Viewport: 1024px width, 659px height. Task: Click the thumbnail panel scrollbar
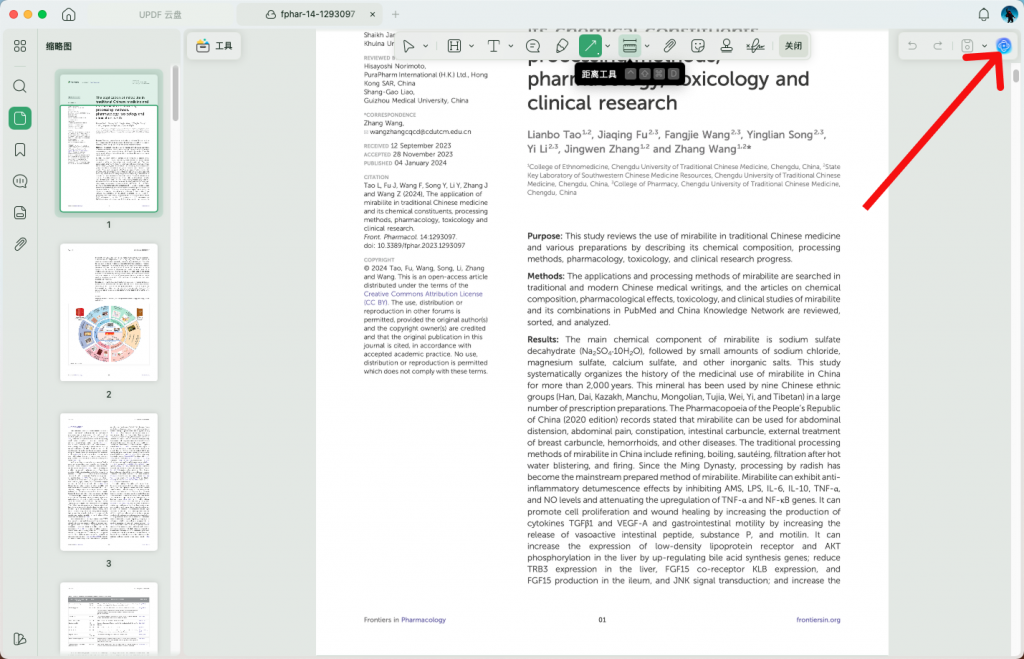(175, 95)
